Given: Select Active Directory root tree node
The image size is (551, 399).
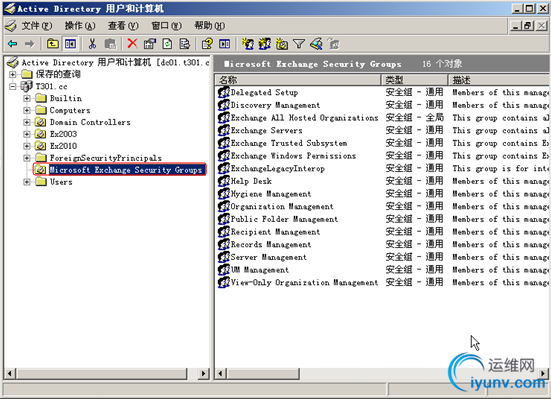Looking at the screenshot, I should [x=115, y=63].
